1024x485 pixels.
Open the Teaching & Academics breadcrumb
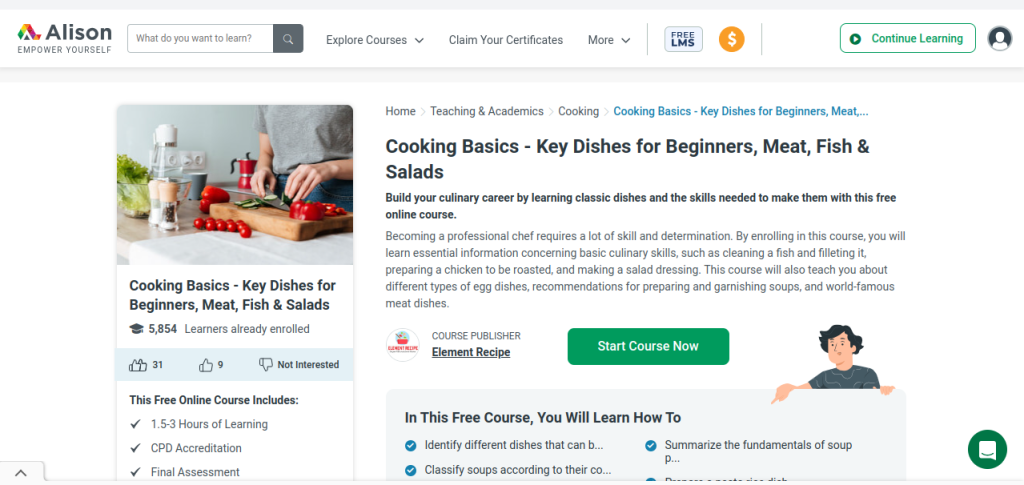tap(487, 111)
